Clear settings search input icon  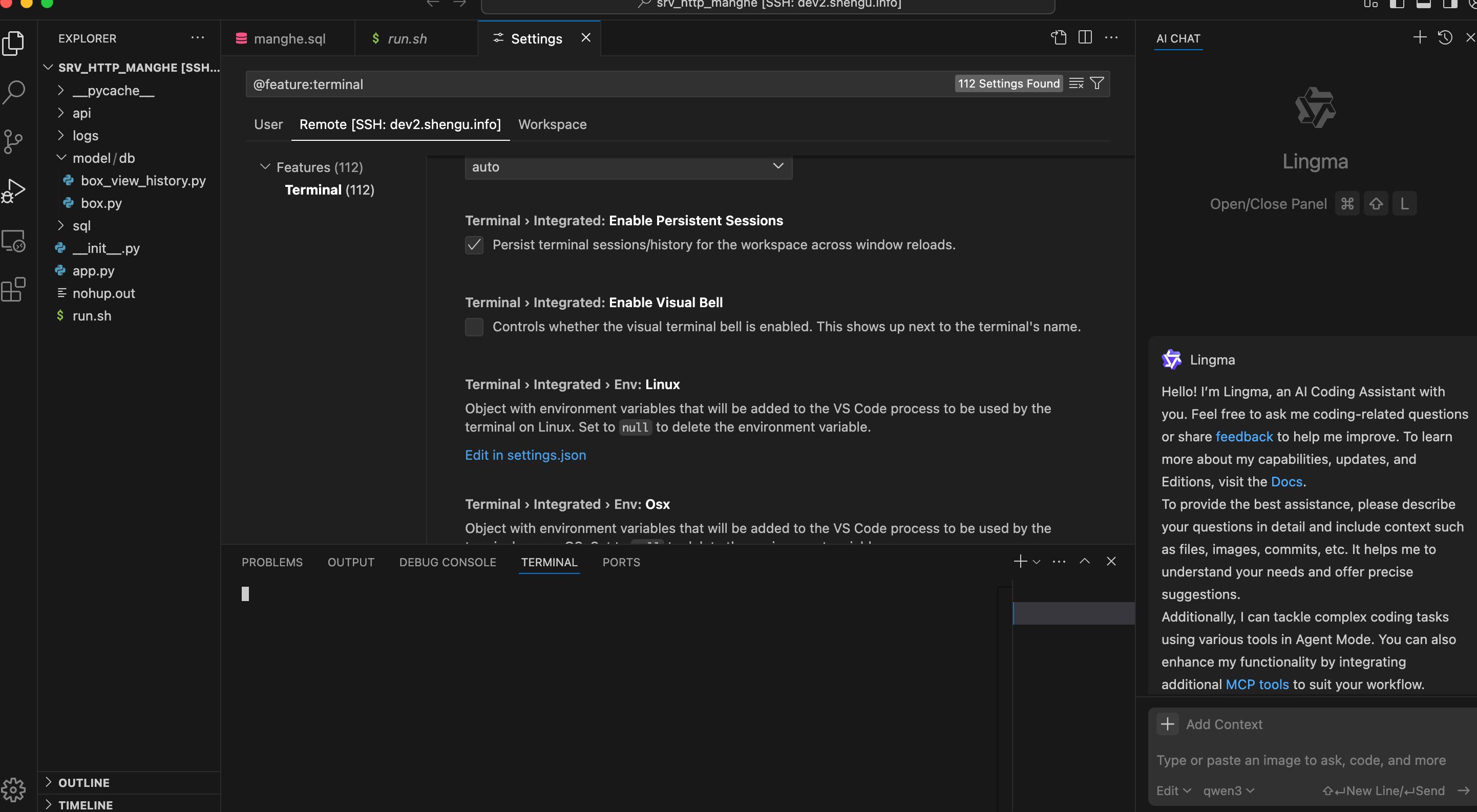(1076, 83)
